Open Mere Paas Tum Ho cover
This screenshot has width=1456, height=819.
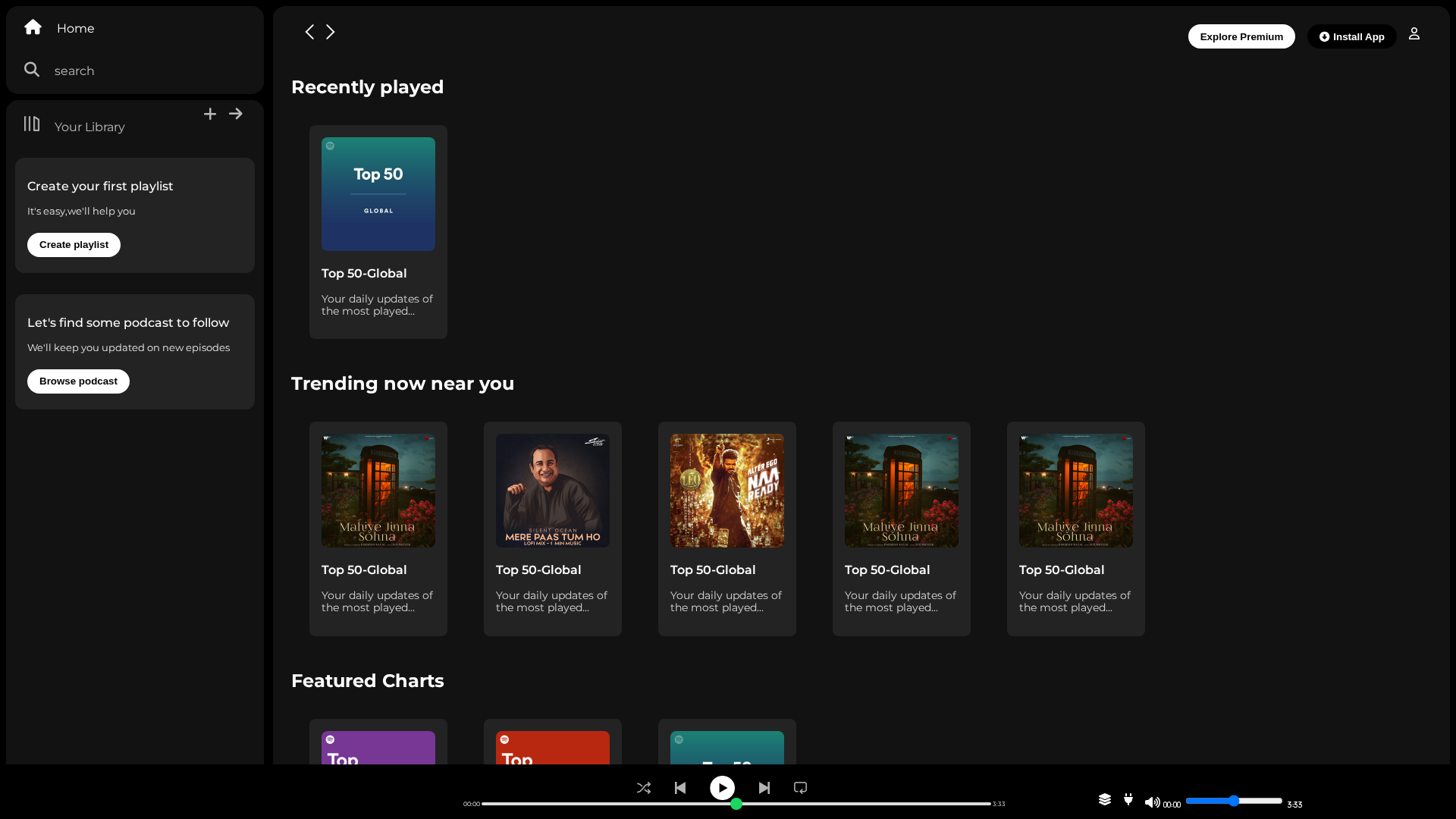[x=553, y=491]
